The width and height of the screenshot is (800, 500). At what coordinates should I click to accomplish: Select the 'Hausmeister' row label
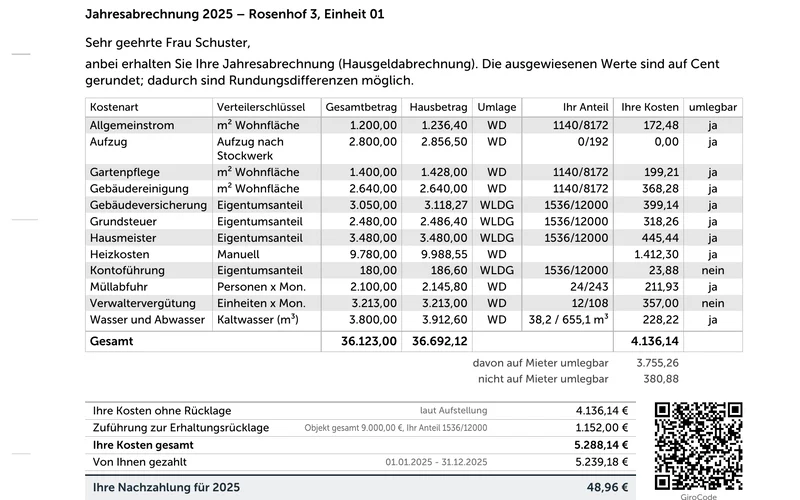[123, 238]
